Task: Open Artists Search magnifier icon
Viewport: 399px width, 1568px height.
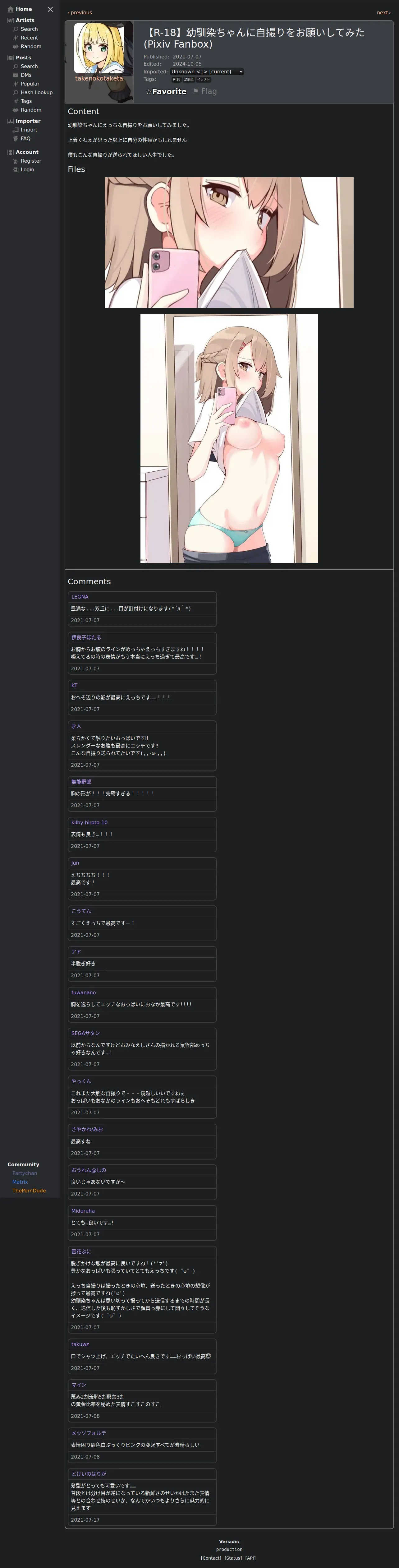Action: (x=16, y=29)
